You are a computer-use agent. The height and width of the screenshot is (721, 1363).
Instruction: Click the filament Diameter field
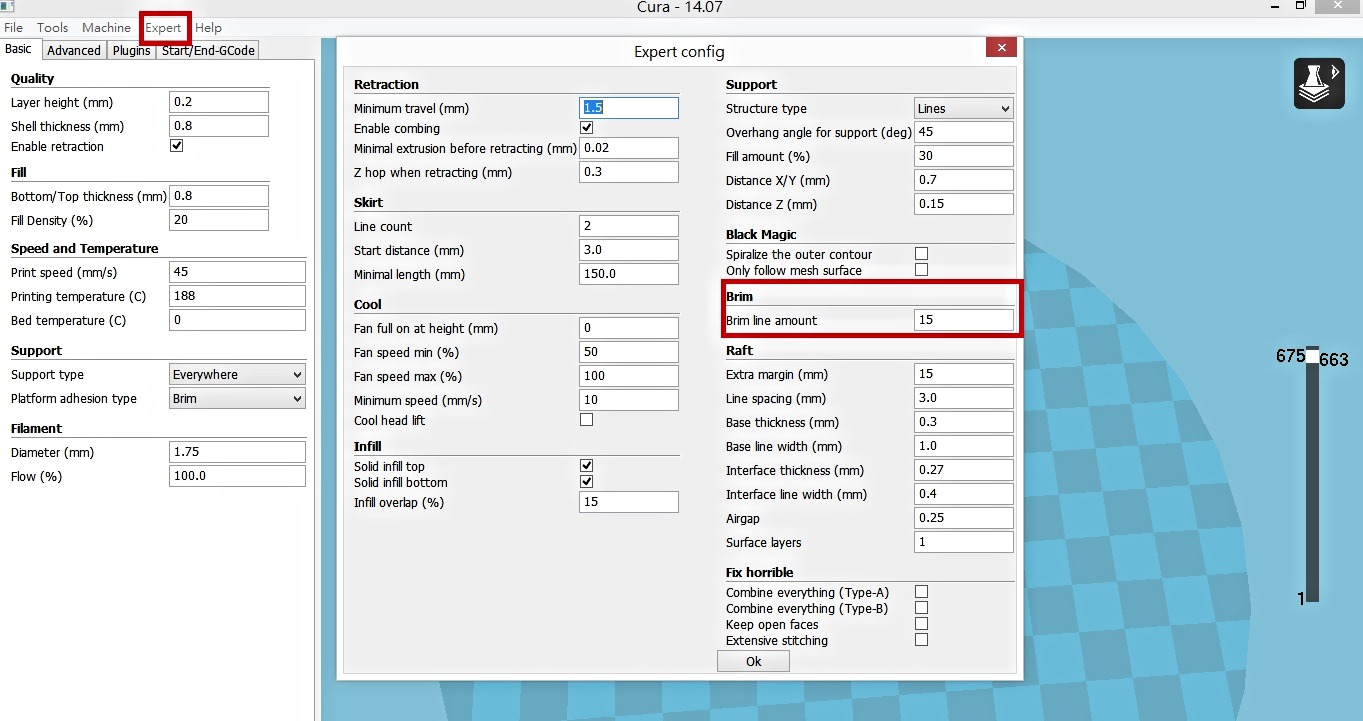238,452
